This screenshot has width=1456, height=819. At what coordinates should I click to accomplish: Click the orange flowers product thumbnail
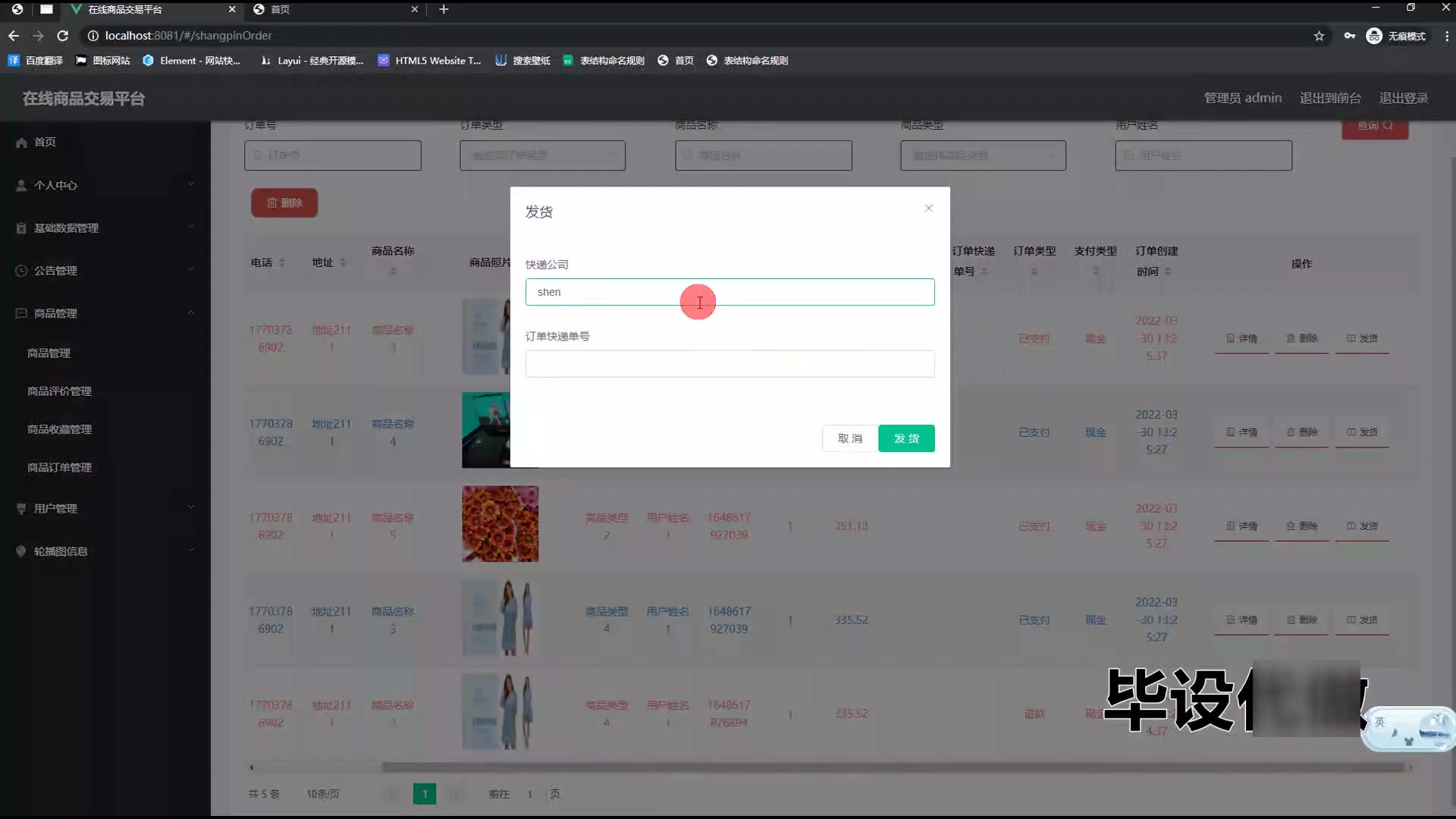(500, 524)
